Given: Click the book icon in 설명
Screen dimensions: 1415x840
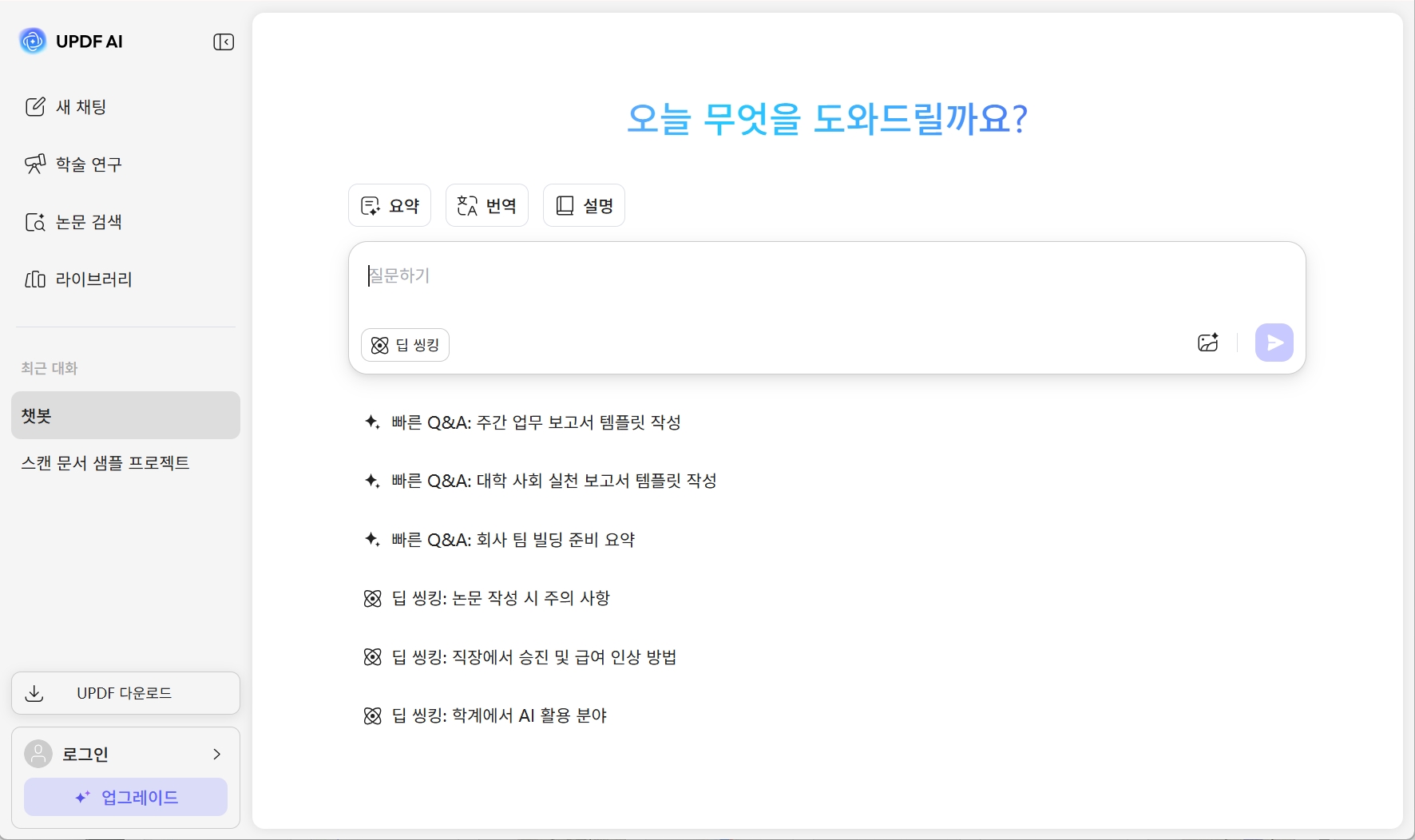Looking at the screenshot, I should pos(565,206).
